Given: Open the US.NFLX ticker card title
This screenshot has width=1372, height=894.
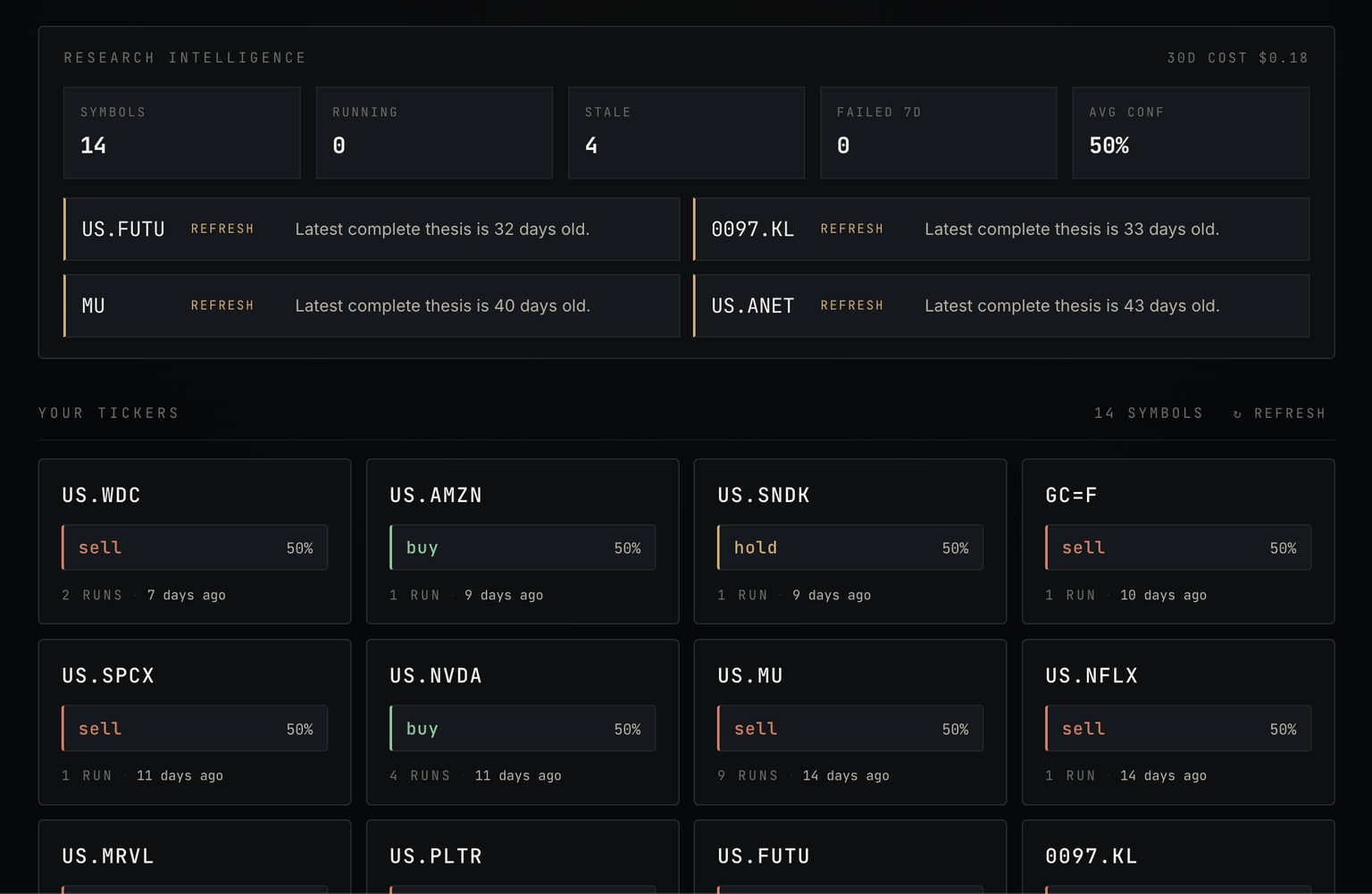Looking at the screenshot, I should point(1092,675).
